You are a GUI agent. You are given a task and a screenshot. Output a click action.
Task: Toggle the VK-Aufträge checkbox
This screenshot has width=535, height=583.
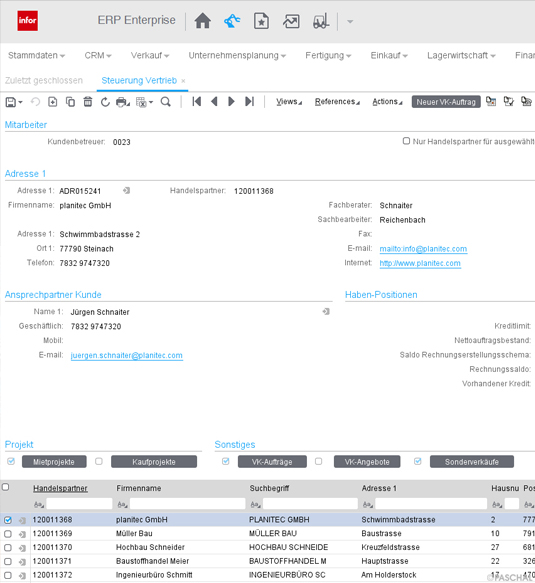tap(226, 461)
